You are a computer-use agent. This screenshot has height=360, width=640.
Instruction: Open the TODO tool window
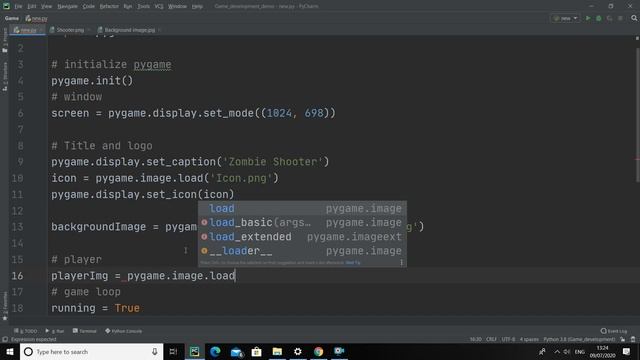coord(25,331)
